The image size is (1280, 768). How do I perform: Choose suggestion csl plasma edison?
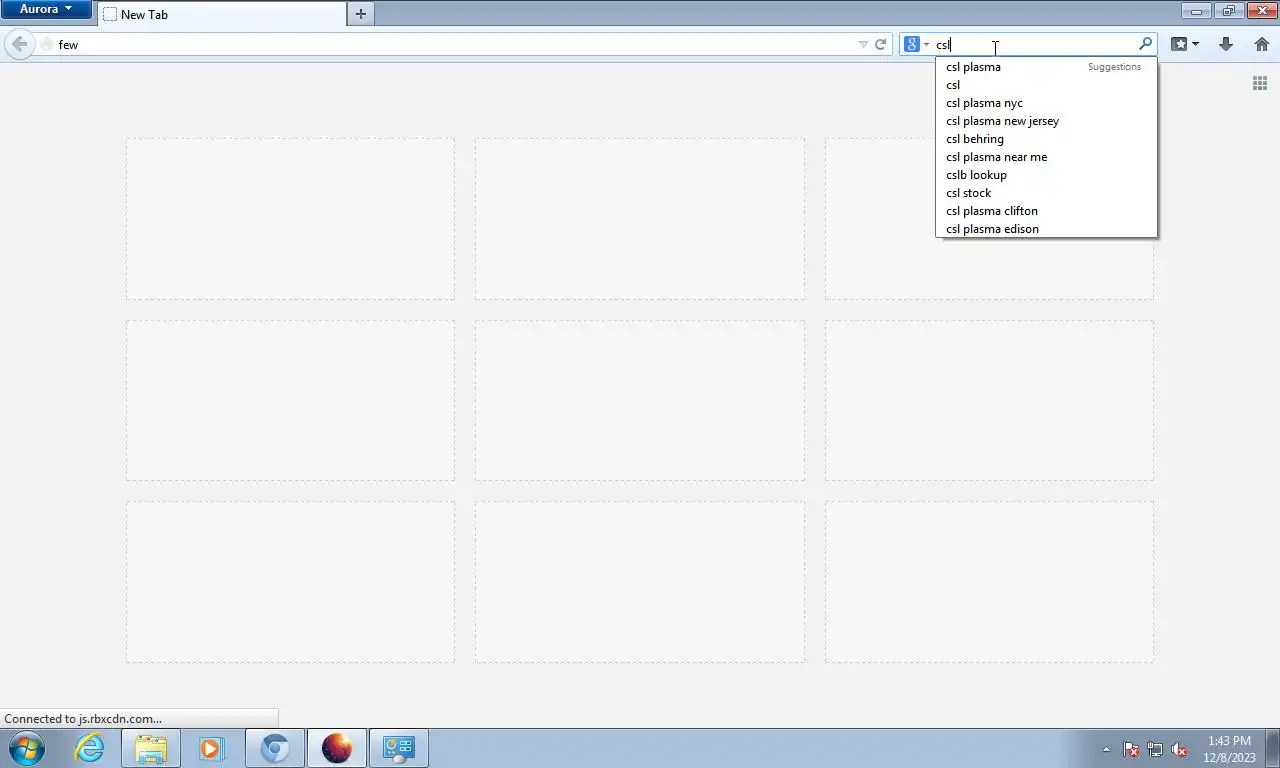pos(1046,229)
